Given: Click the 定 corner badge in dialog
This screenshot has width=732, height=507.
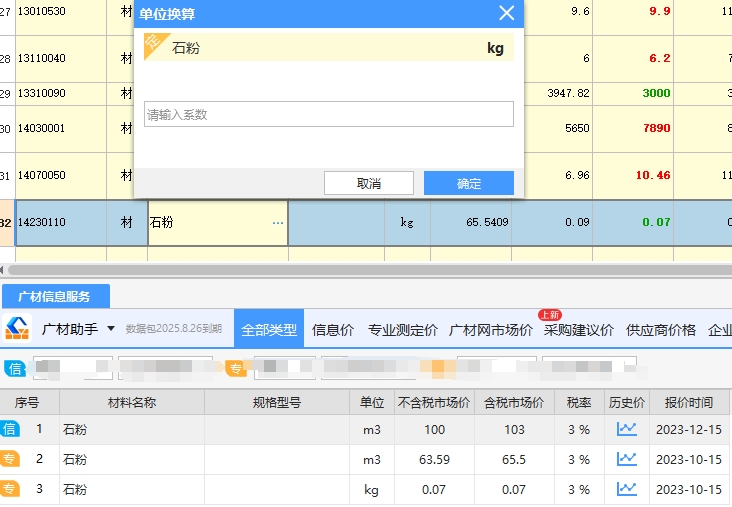Looking at the screenshot, I should 154,43.
